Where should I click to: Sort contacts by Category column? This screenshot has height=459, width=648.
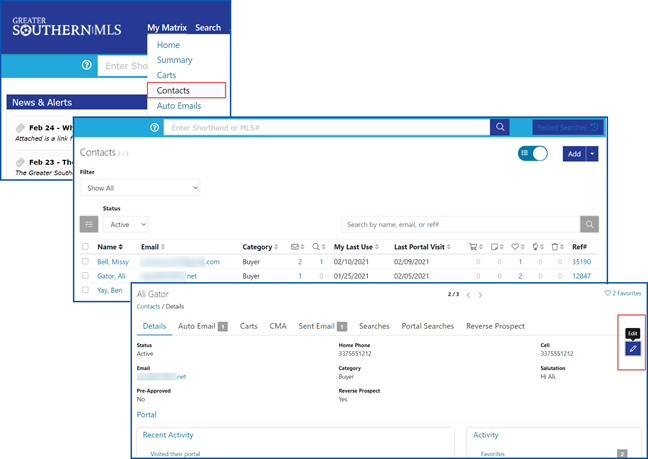[x=260, y=247]
